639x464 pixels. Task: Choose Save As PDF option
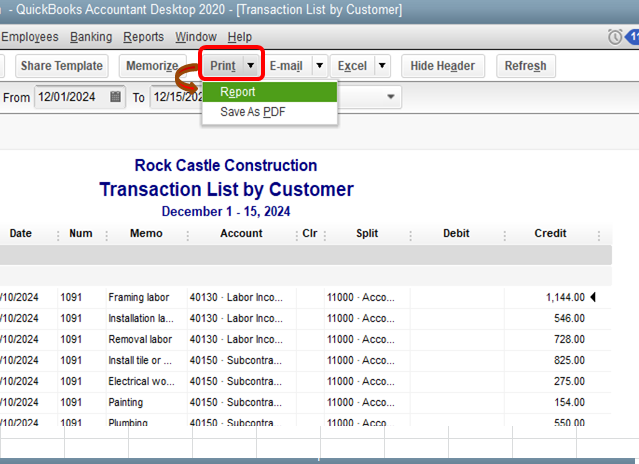pos(270,112)
